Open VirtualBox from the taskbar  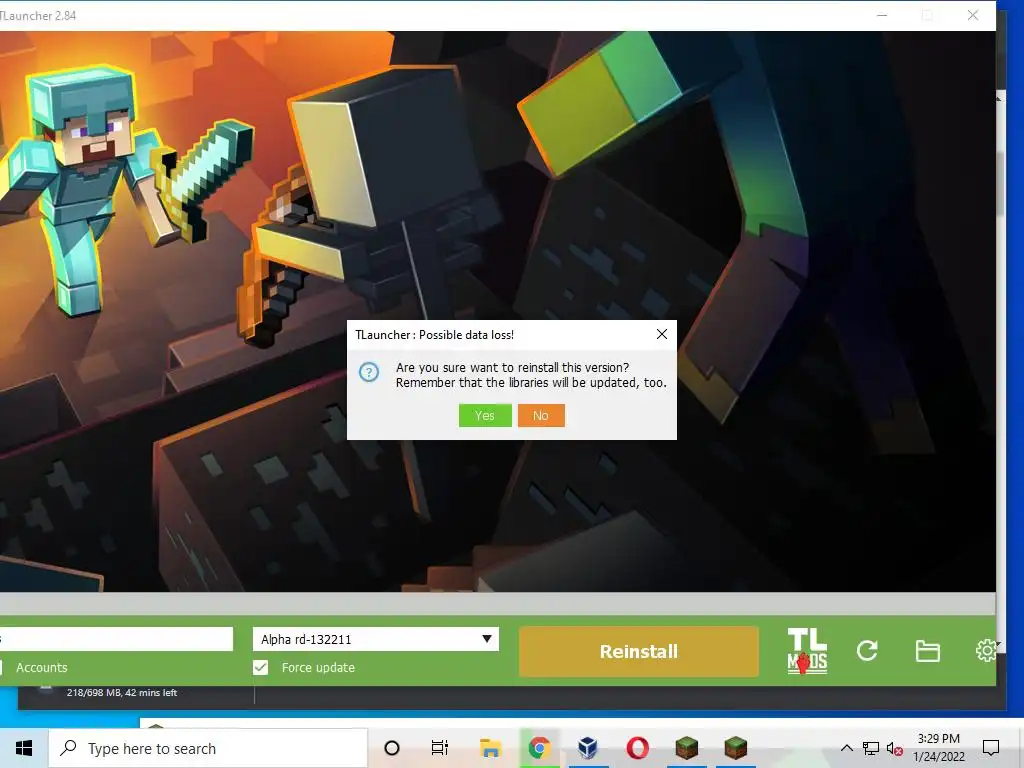pos(588,748)
